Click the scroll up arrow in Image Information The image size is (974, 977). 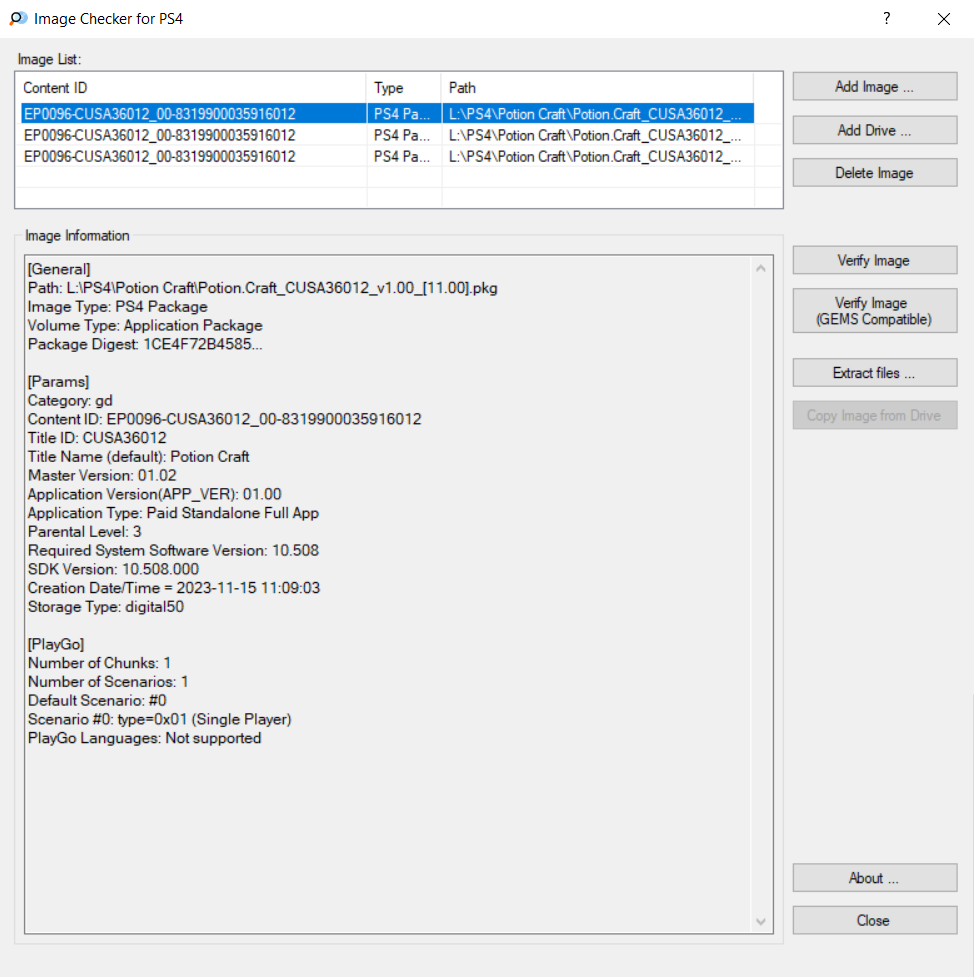tap(762, 269)
